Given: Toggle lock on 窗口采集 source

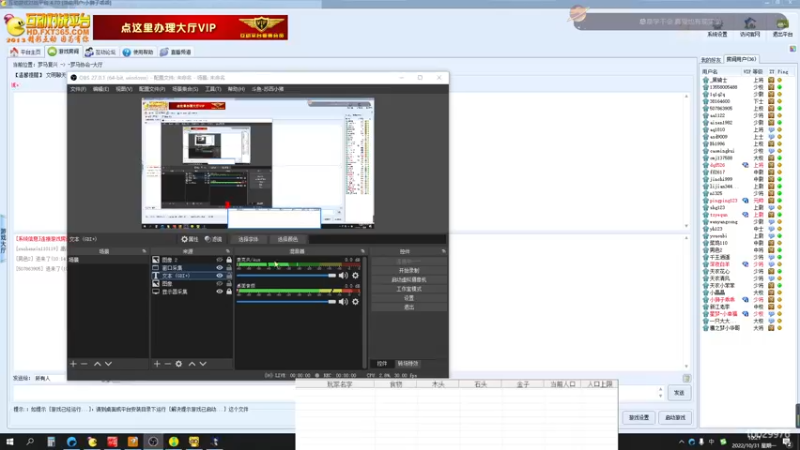Looking at the screenshot, I should tap(229, 267).
